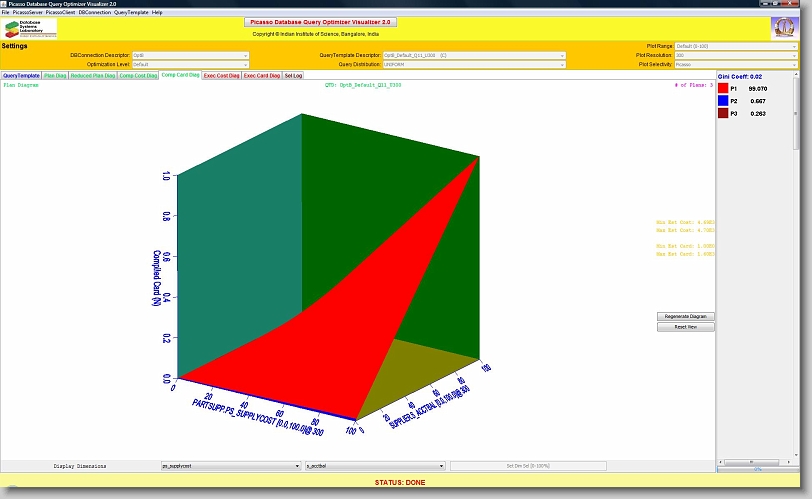812x499 pixels.
Task: Choose ps_supplycost display dimension dropdown
Action: 230,466
